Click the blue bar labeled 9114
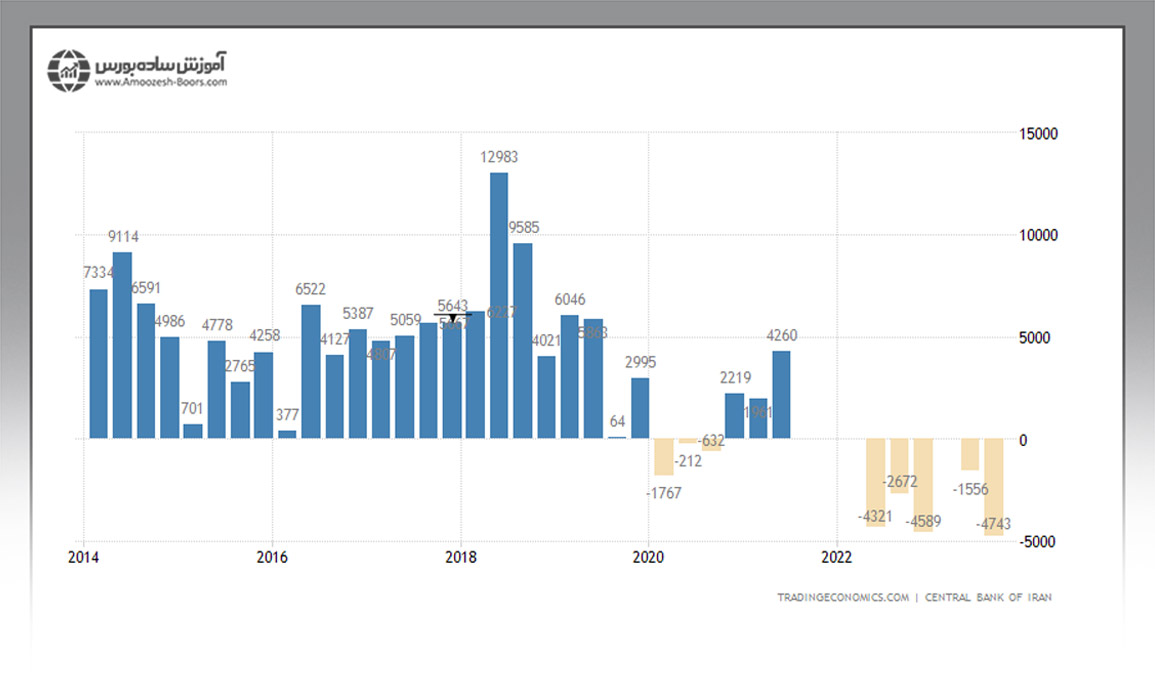 [122, 345]
